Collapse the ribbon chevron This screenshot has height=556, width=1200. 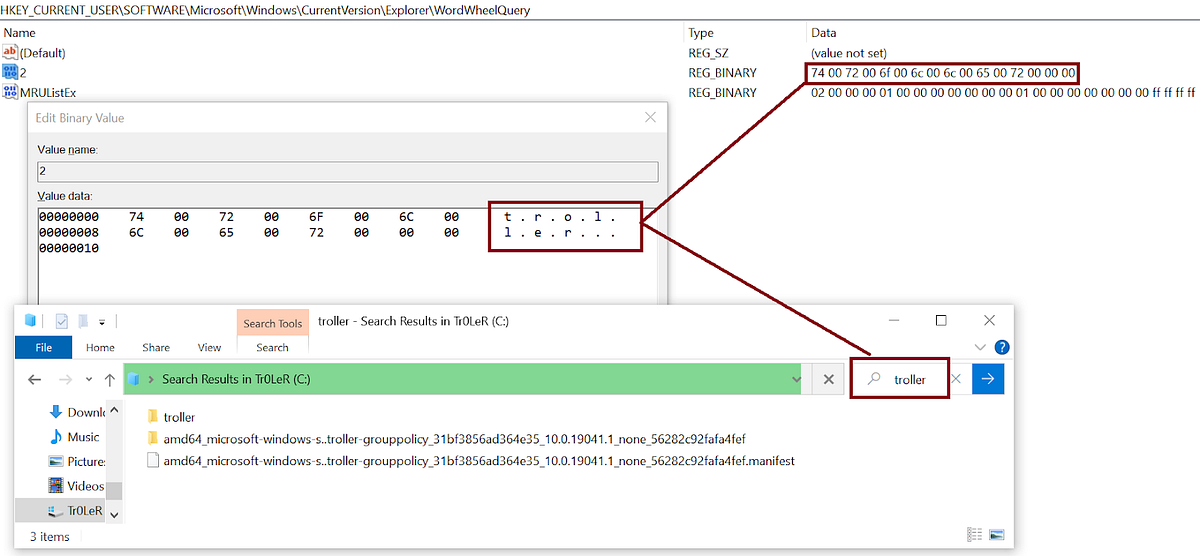981,347
